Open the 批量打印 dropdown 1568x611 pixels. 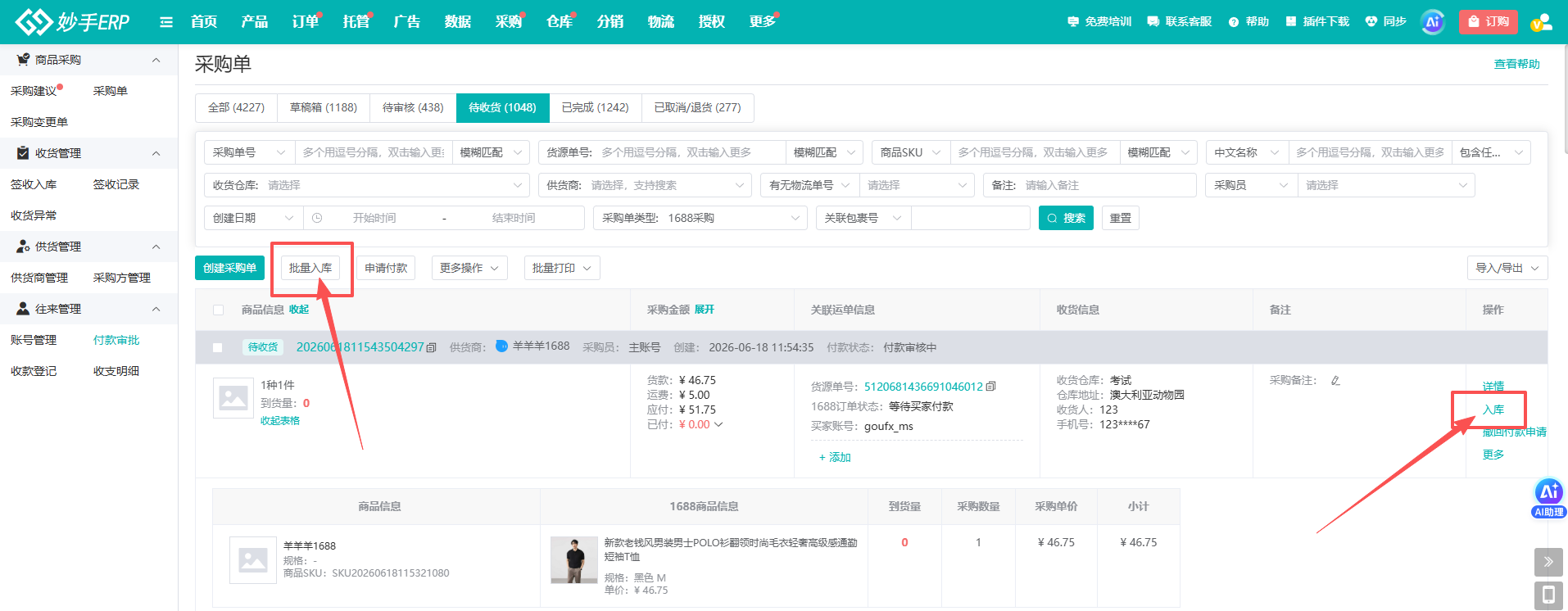[x=562, y=268]
